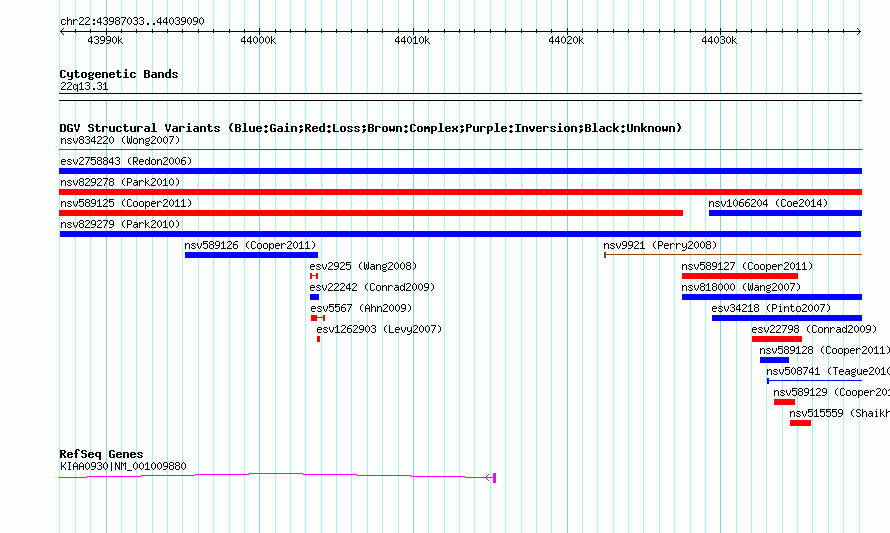Screen dimensions: 890x533
Task: Click the cytogenetic band 22q13.31 bar
Action: [460, 97]
